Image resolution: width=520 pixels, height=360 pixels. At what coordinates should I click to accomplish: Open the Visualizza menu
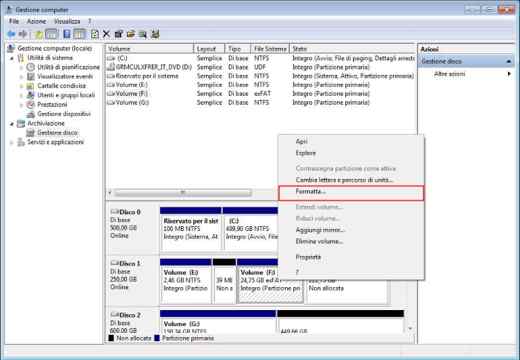67,21
